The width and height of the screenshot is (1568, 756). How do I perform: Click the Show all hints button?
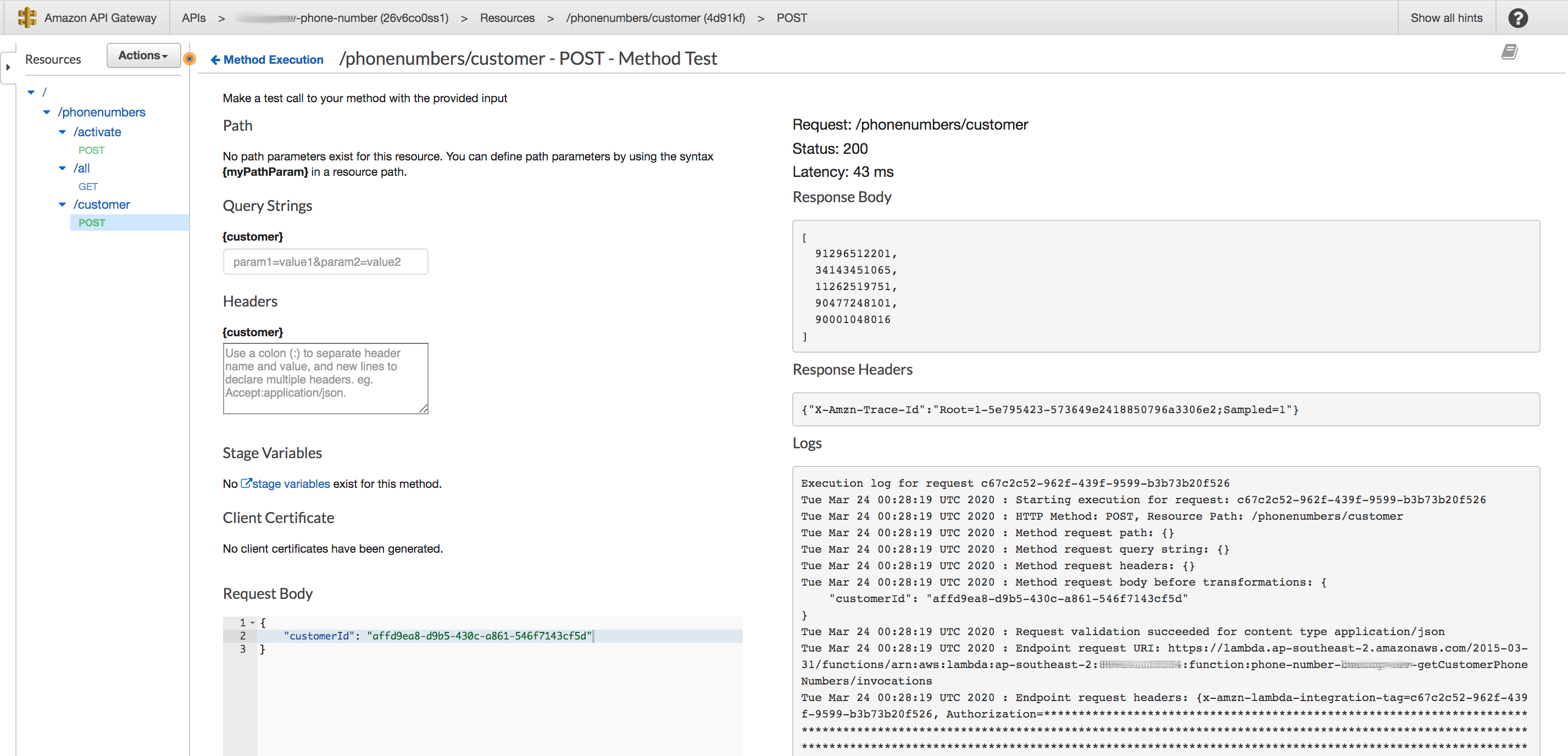point(1446,18)
